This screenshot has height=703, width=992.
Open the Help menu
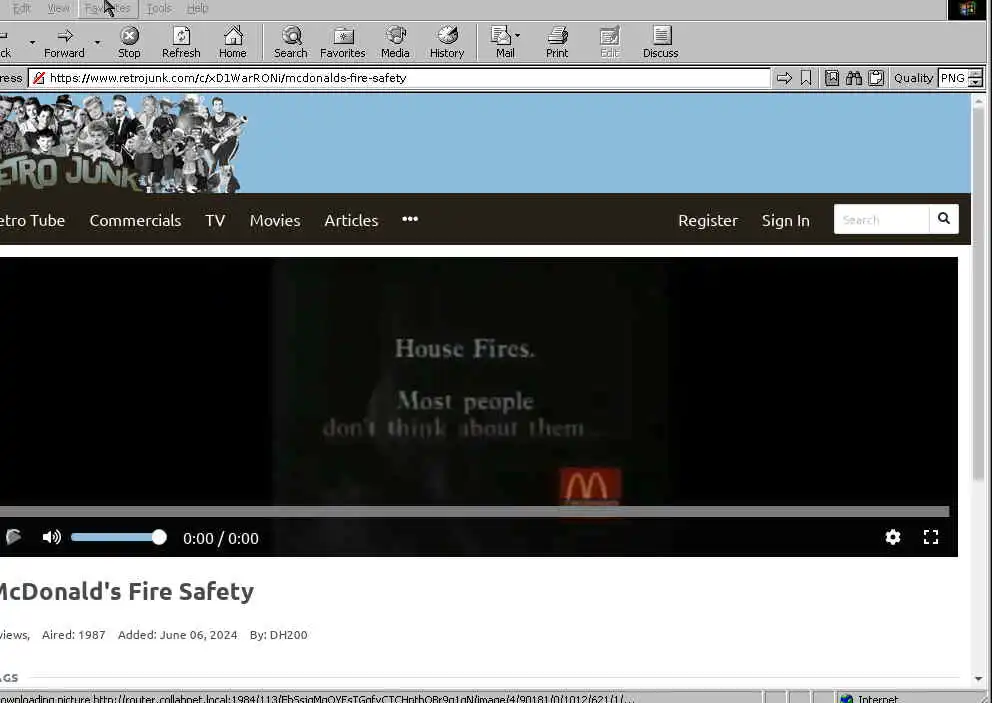pyautogui.click(x=197, y=8)
